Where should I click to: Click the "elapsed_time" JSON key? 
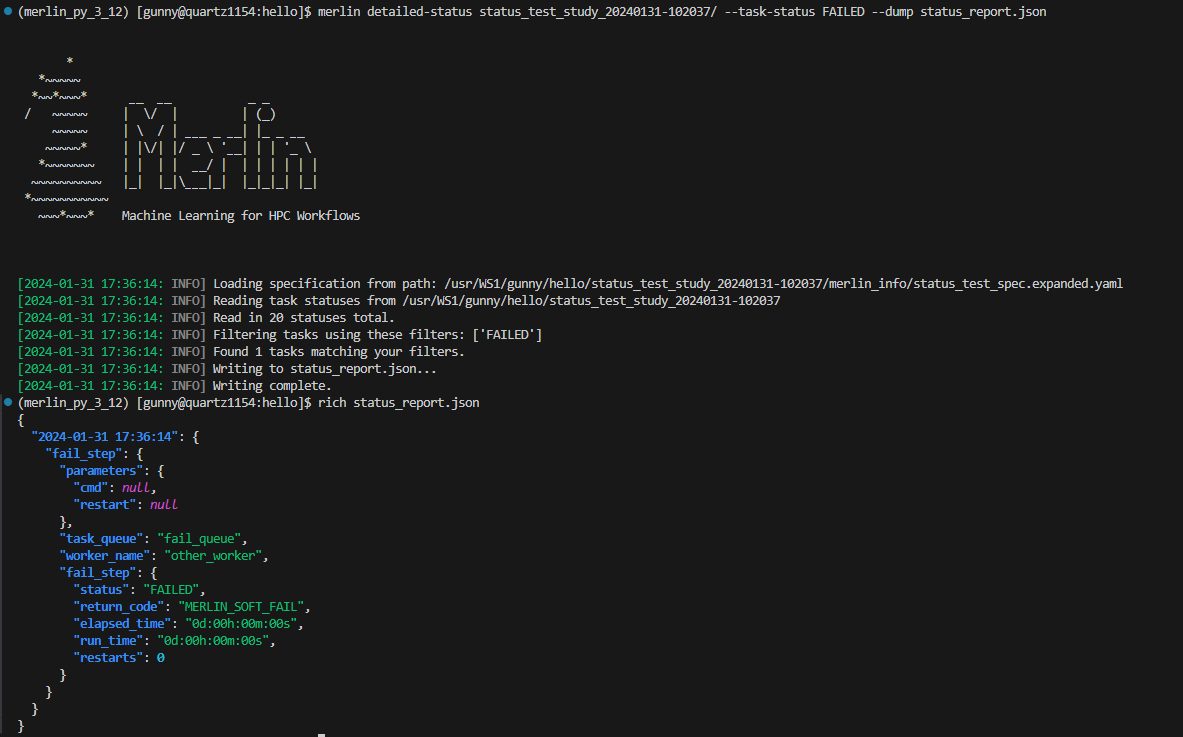[122, 624]
